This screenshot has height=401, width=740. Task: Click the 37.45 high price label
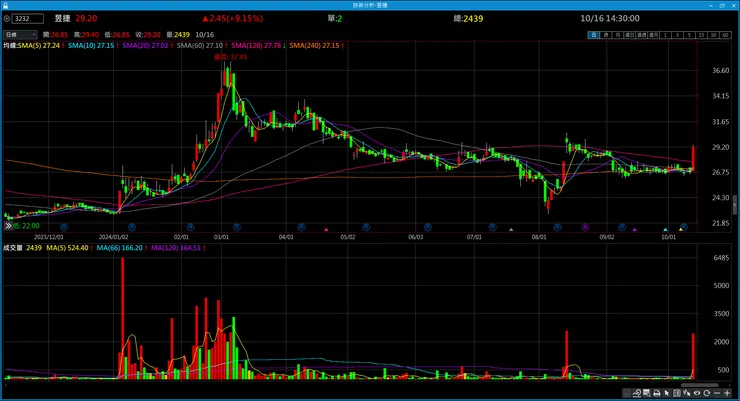click(231, 57)
